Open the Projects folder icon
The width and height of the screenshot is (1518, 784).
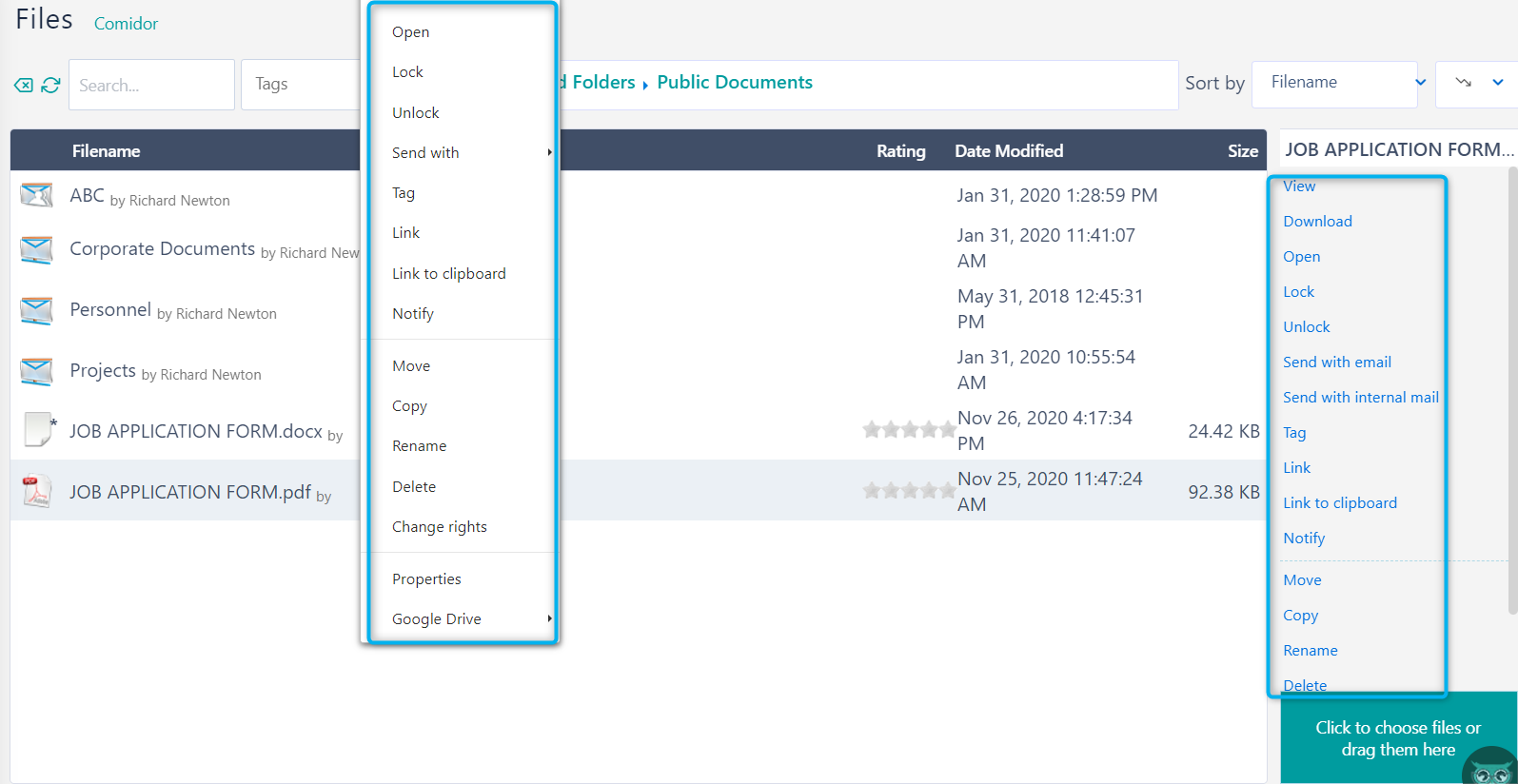(36, 372)
